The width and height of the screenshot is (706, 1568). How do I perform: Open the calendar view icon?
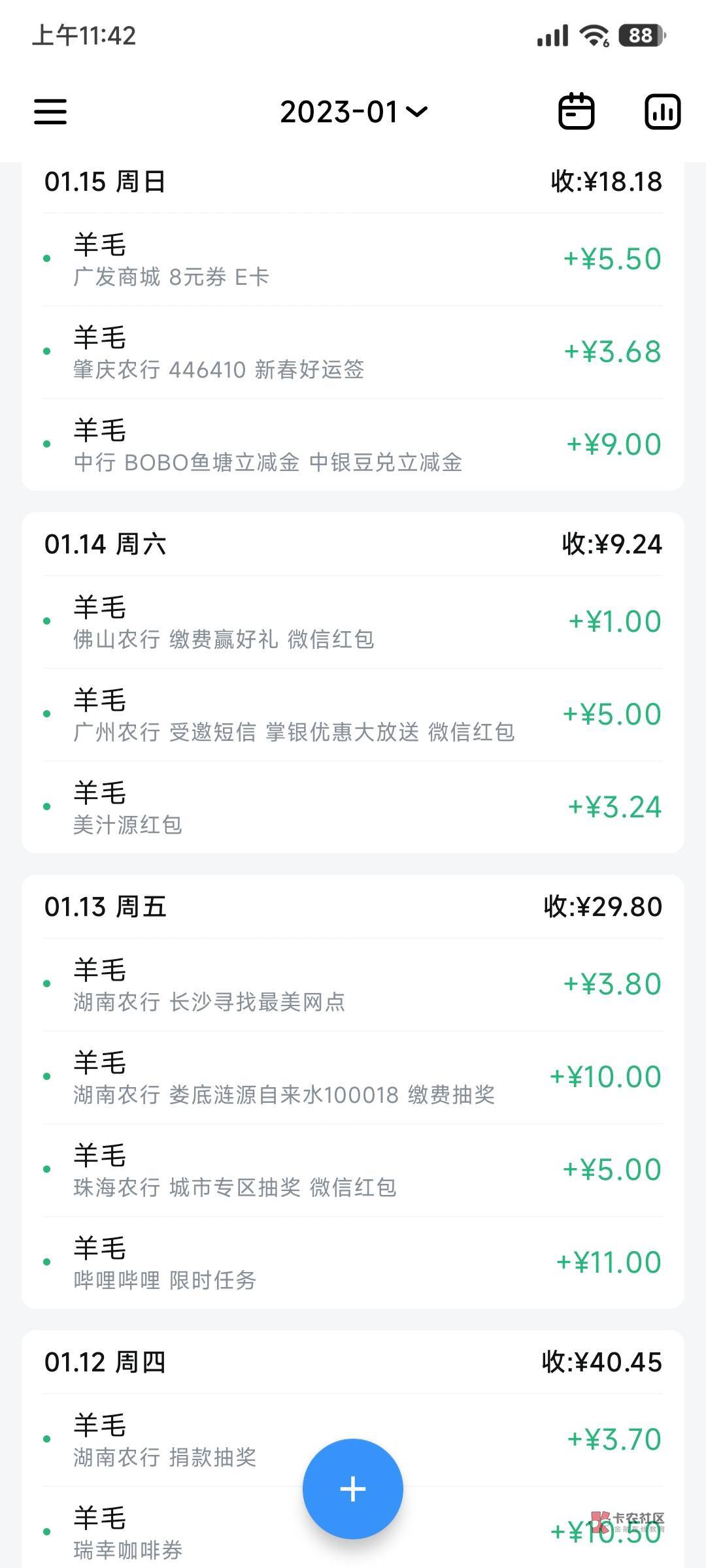pyautogui.click(x=576, y=111)
